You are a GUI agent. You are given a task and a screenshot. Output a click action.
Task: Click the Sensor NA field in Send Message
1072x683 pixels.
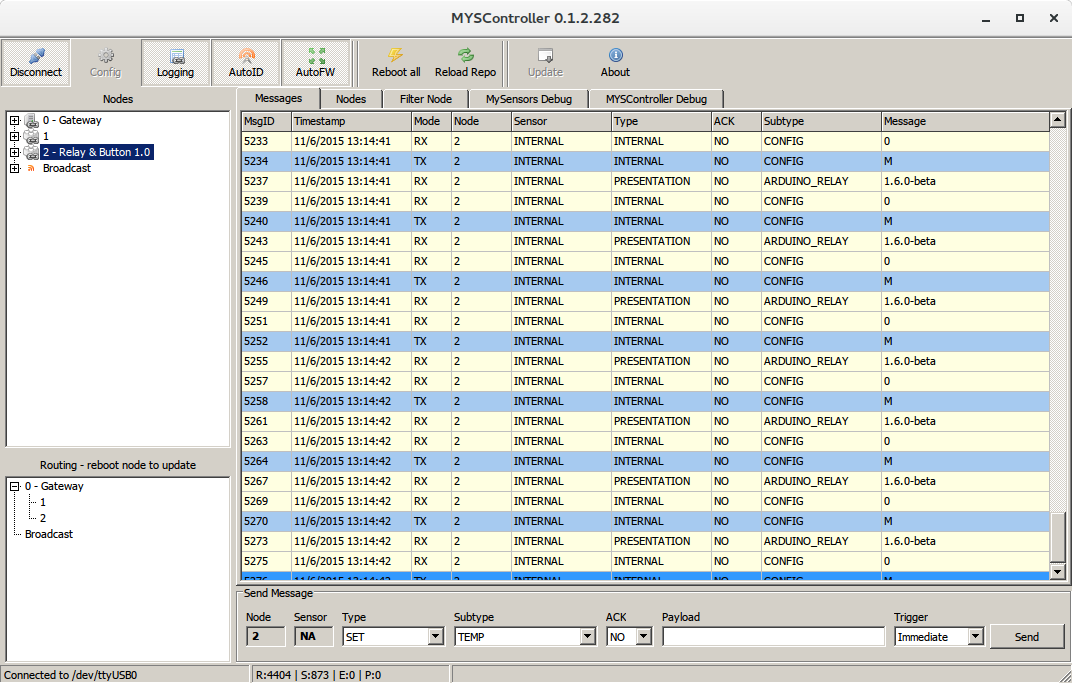[x=314, y=637]
